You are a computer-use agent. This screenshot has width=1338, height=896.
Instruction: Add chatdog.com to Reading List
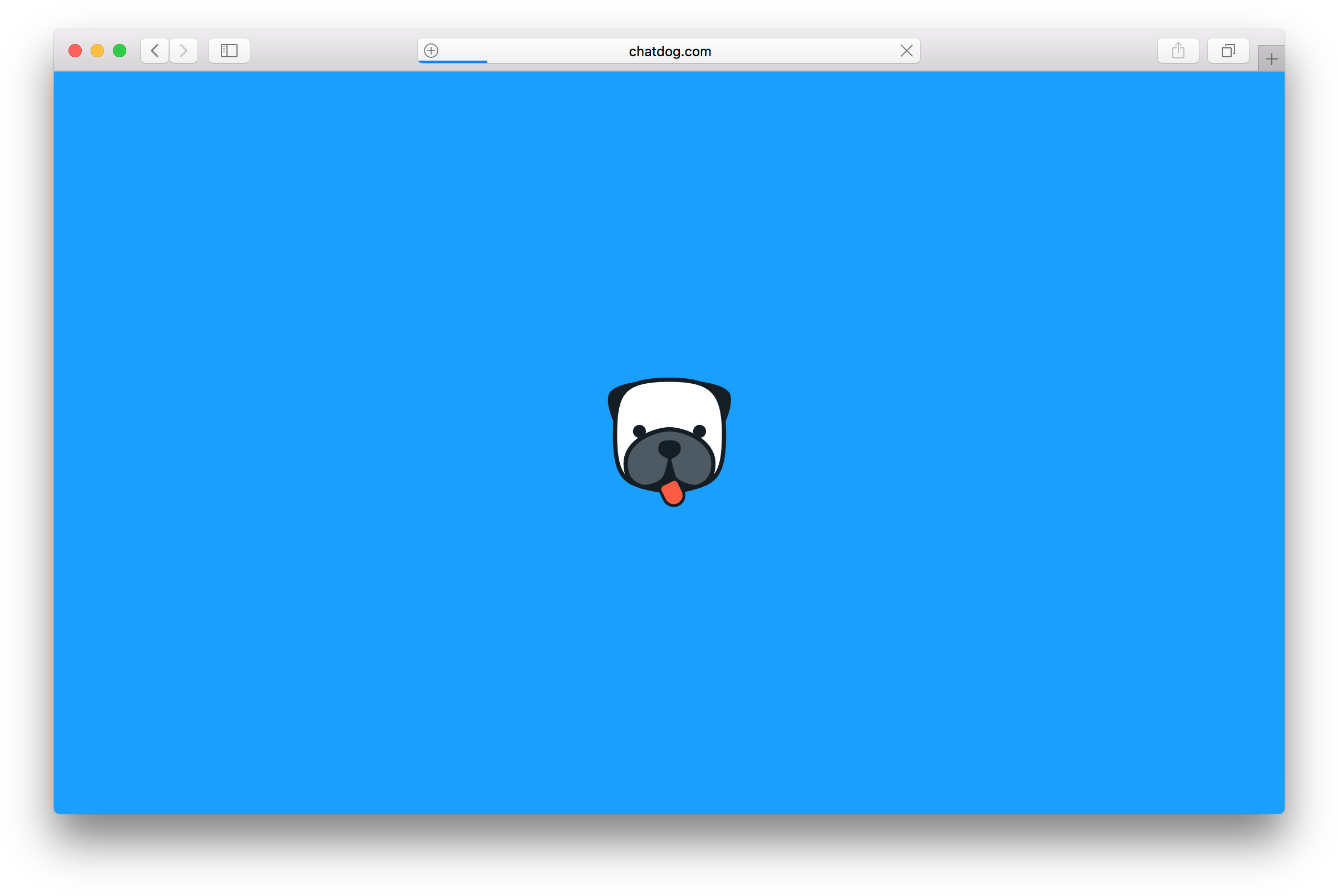pos(432,50)
